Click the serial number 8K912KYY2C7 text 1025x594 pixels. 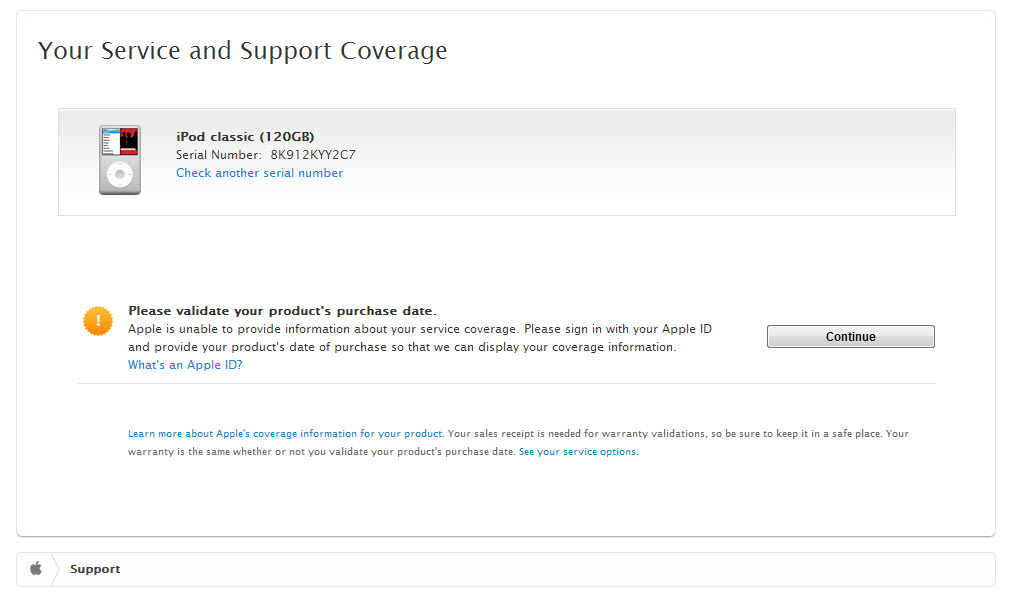coord(313,155)
